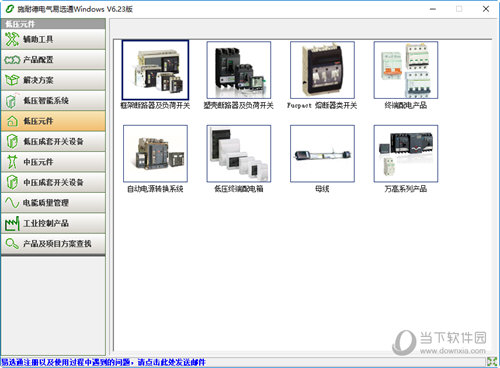Click the 低压终端配电箱 caption text
500x368 pixels.
pos(239,189)
